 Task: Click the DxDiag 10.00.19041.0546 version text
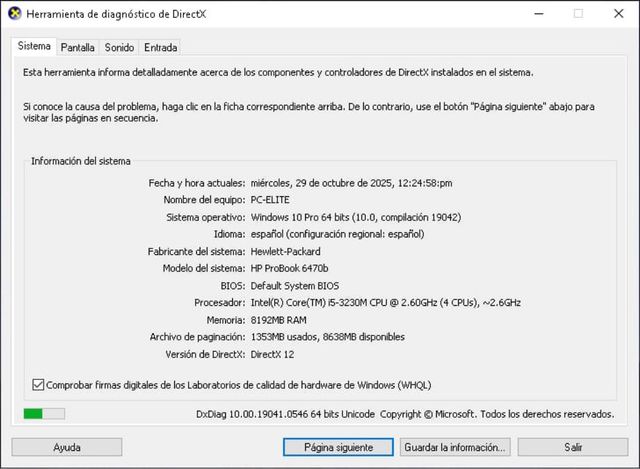285,414
